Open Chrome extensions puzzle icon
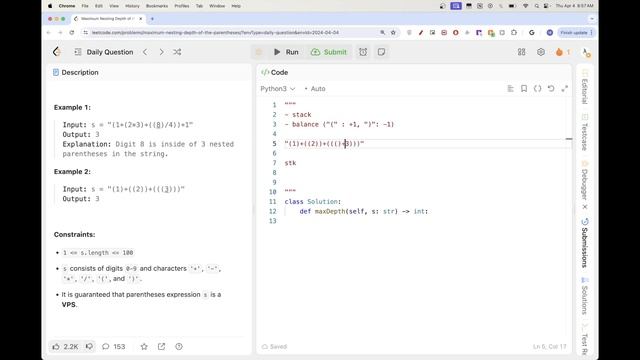This screenshot has width=640, height=360. click(x=514, y=32)
